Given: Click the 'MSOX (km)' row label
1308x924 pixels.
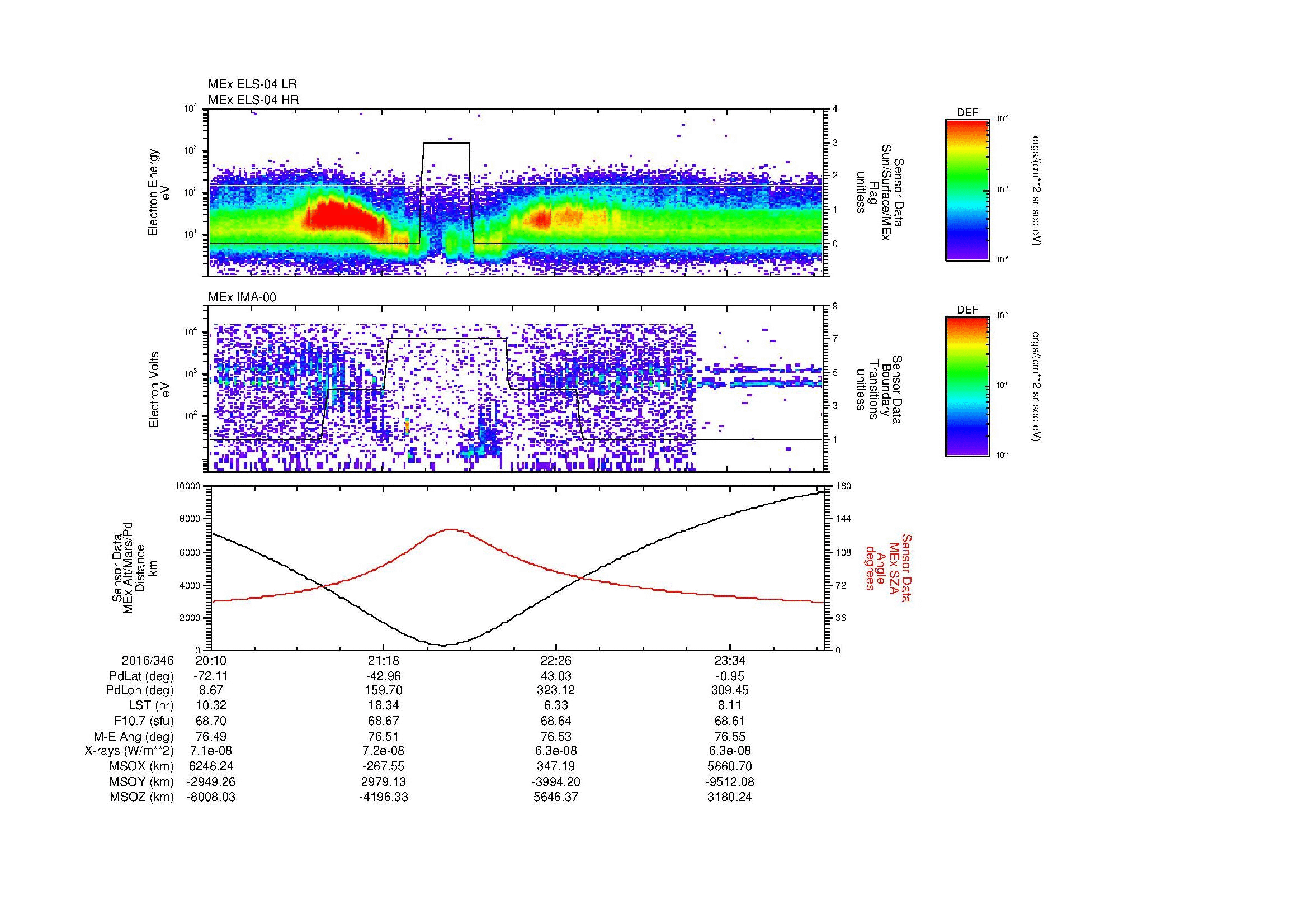Looking at the screenshot, I should coord(142,766).
